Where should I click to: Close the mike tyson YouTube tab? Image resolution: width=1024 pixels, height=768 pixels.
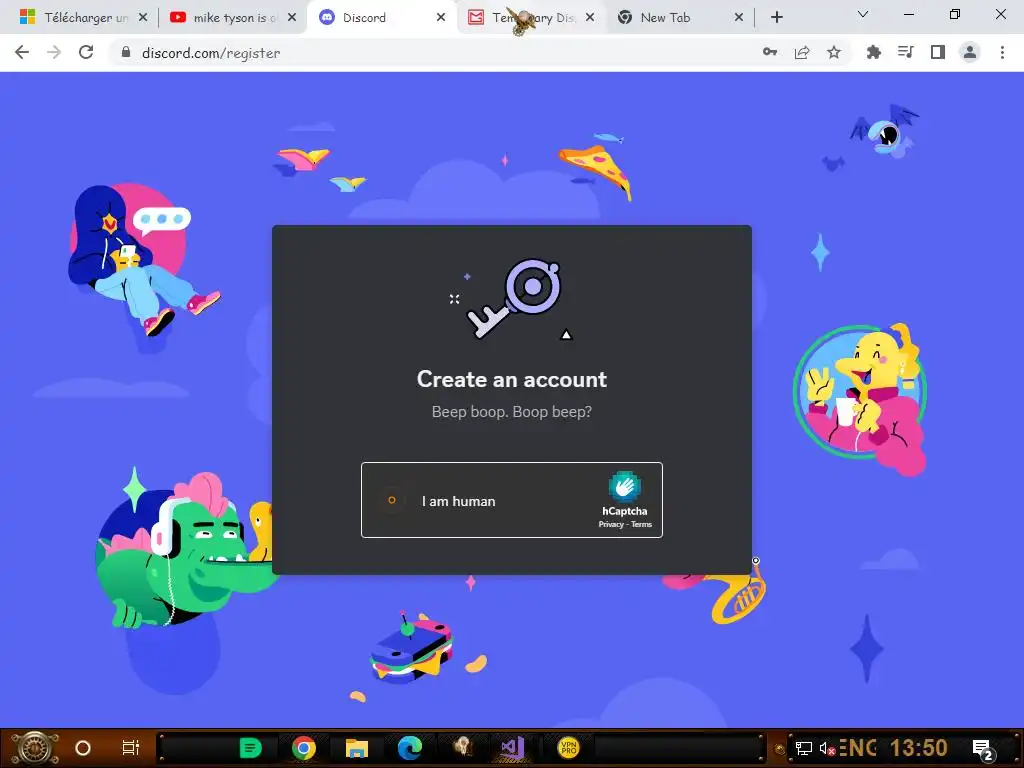tap(292, 18)
